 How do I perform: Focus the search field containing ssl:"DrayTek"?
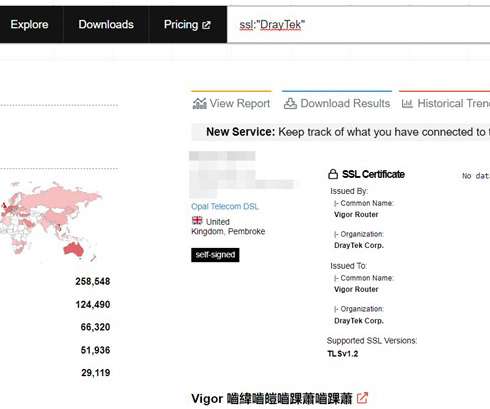tap(358, 25)
